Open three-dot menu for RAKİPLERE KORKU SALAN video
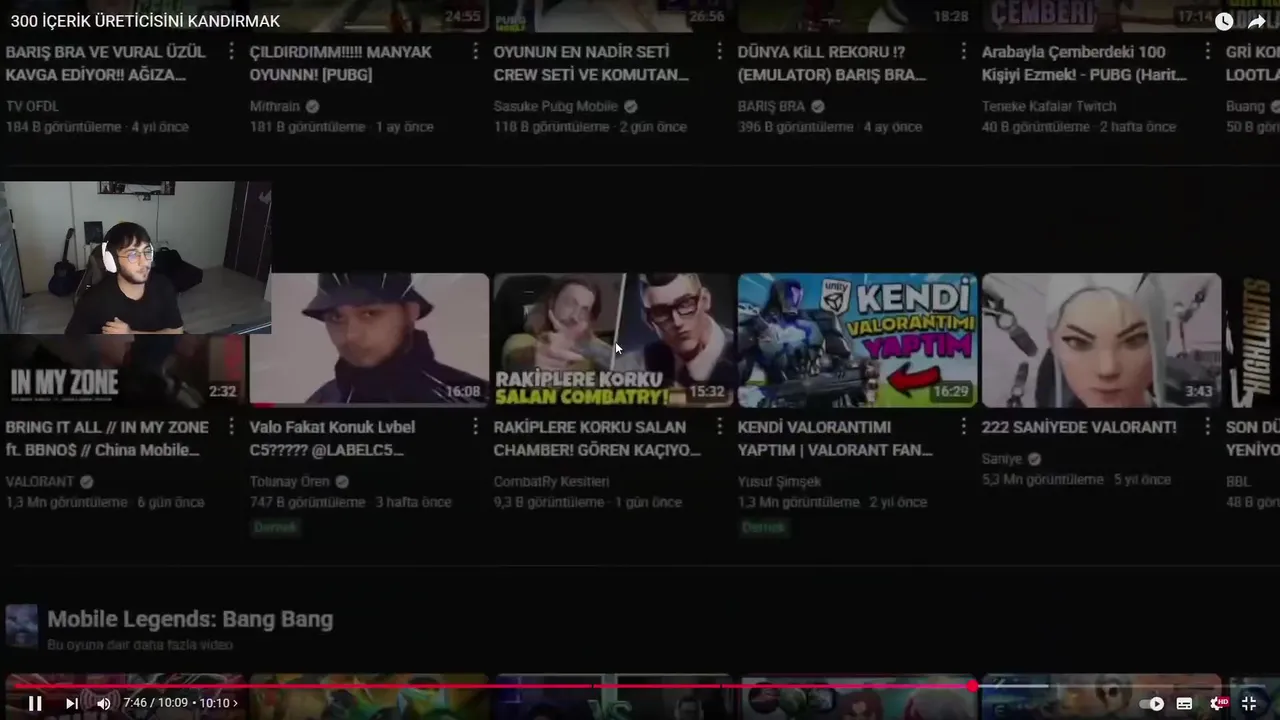The width and height of the screenshot is (1280, 720). click(719, 427)
